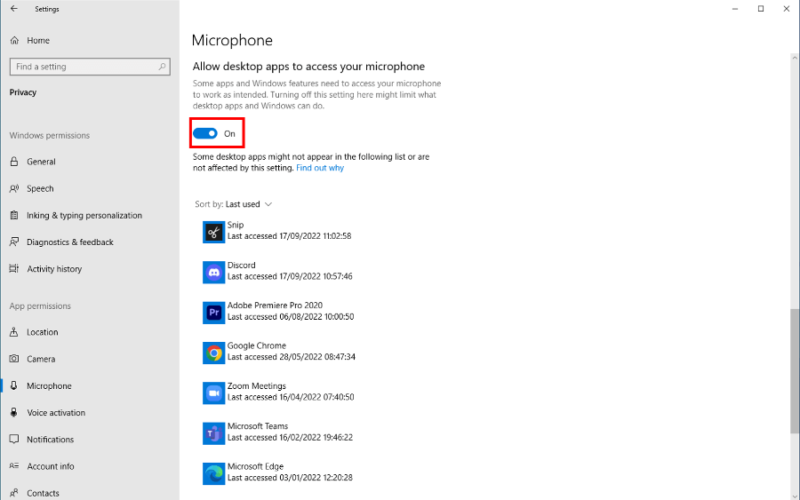Image resolution: width=800 pixels, height=500 pixels.
Task: Click the Inking & typing clipboard icon
Action: click(14, 215)
